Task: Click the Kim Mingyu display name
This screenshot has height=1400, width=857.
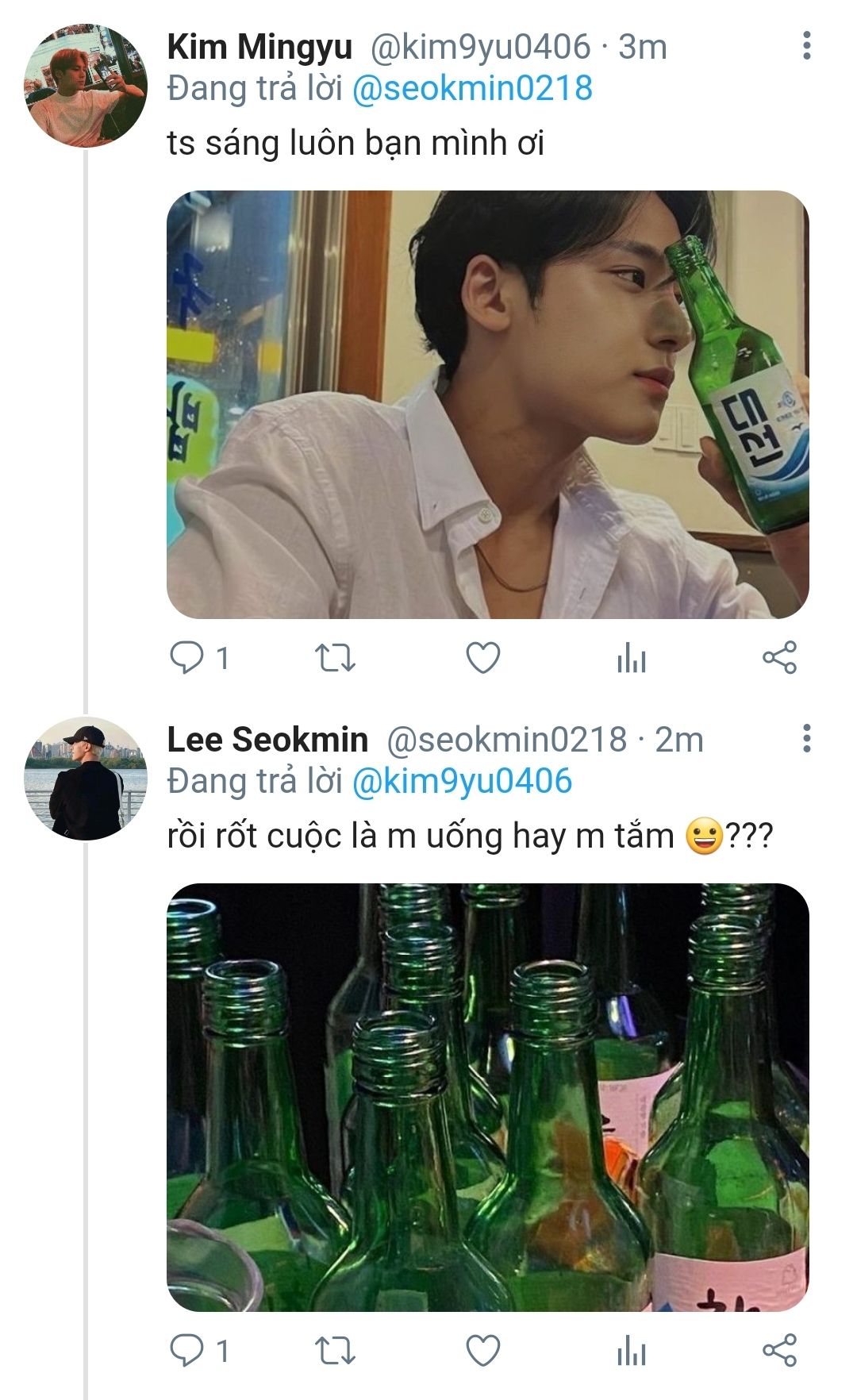Action: (x=259, y=47)
